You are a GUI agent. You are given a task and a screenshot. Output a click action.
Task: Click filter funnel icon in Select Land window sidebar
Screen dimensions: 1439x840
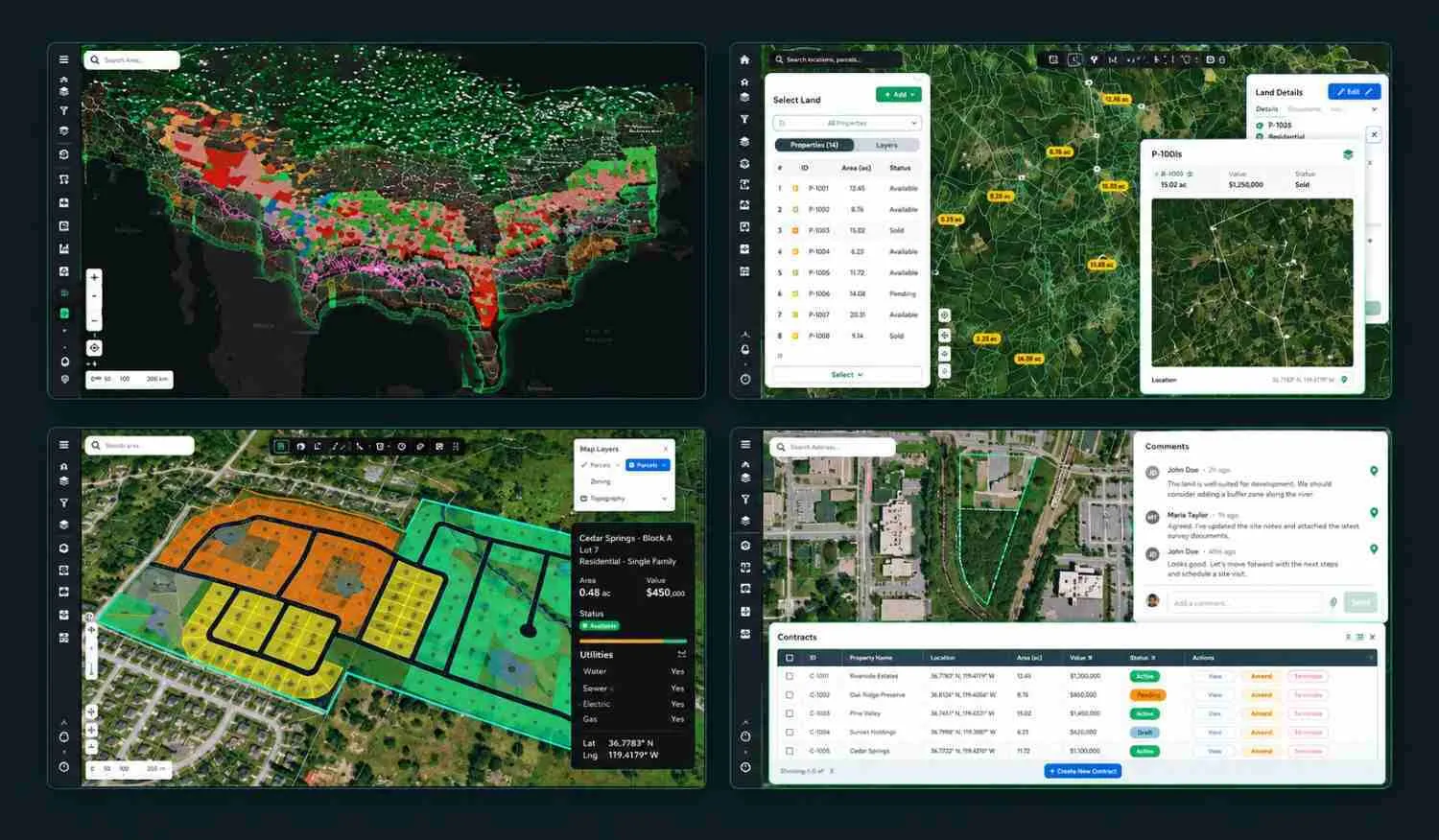pyautogui.click(x=744, y=120)
